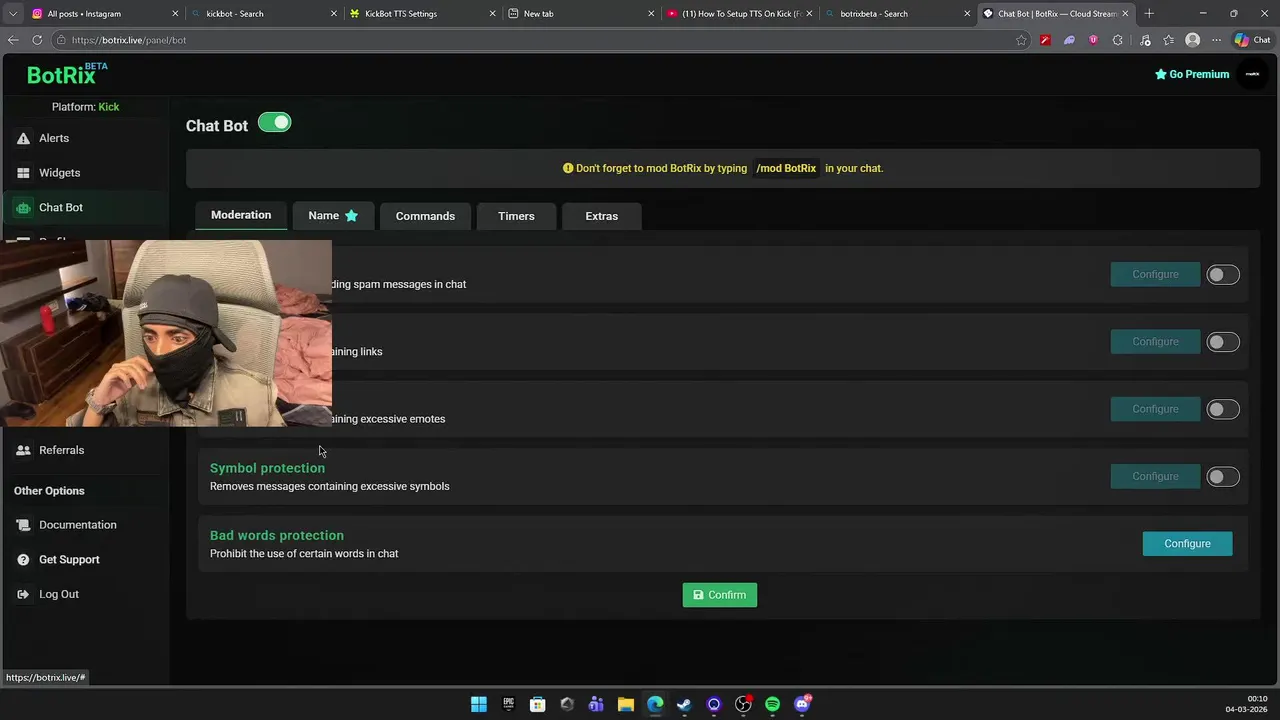Switch to the Extras tab
Viewport: 1280px width, 720px height.
pyautogui.click(x=601, y=216)
